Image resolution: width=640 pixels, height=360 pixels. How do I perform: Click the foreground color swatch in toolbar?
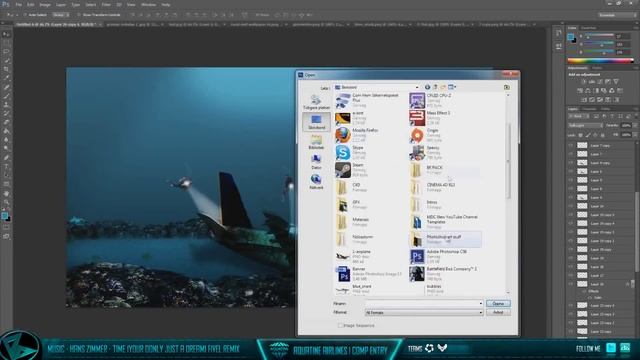(4, 216)
